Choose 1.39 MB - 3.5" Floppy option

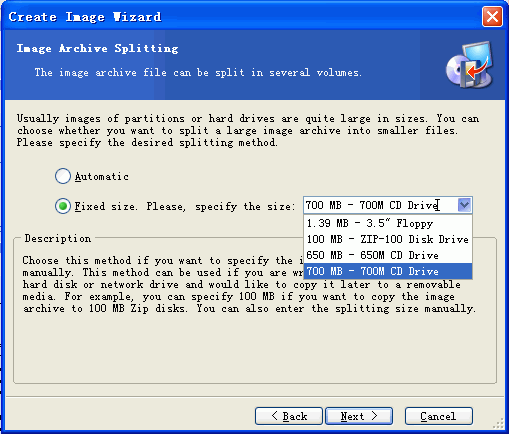click(388, 223)
